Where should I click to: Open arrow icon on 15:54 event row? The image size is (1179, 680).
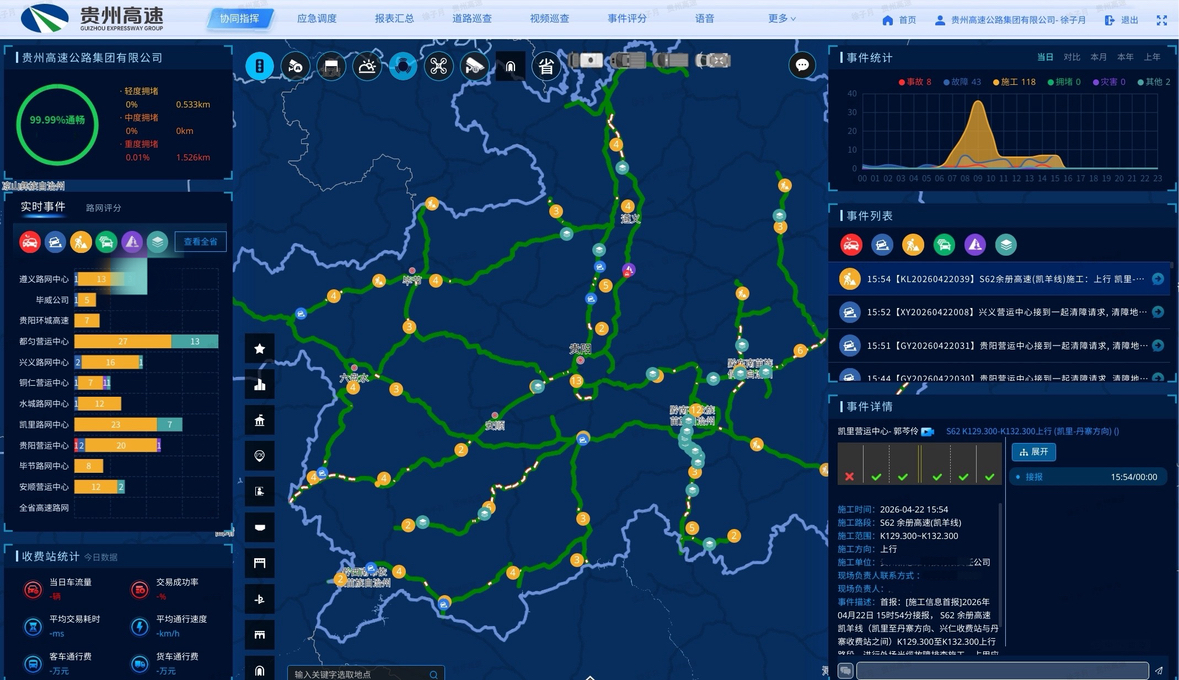[x=1158, y=279]
